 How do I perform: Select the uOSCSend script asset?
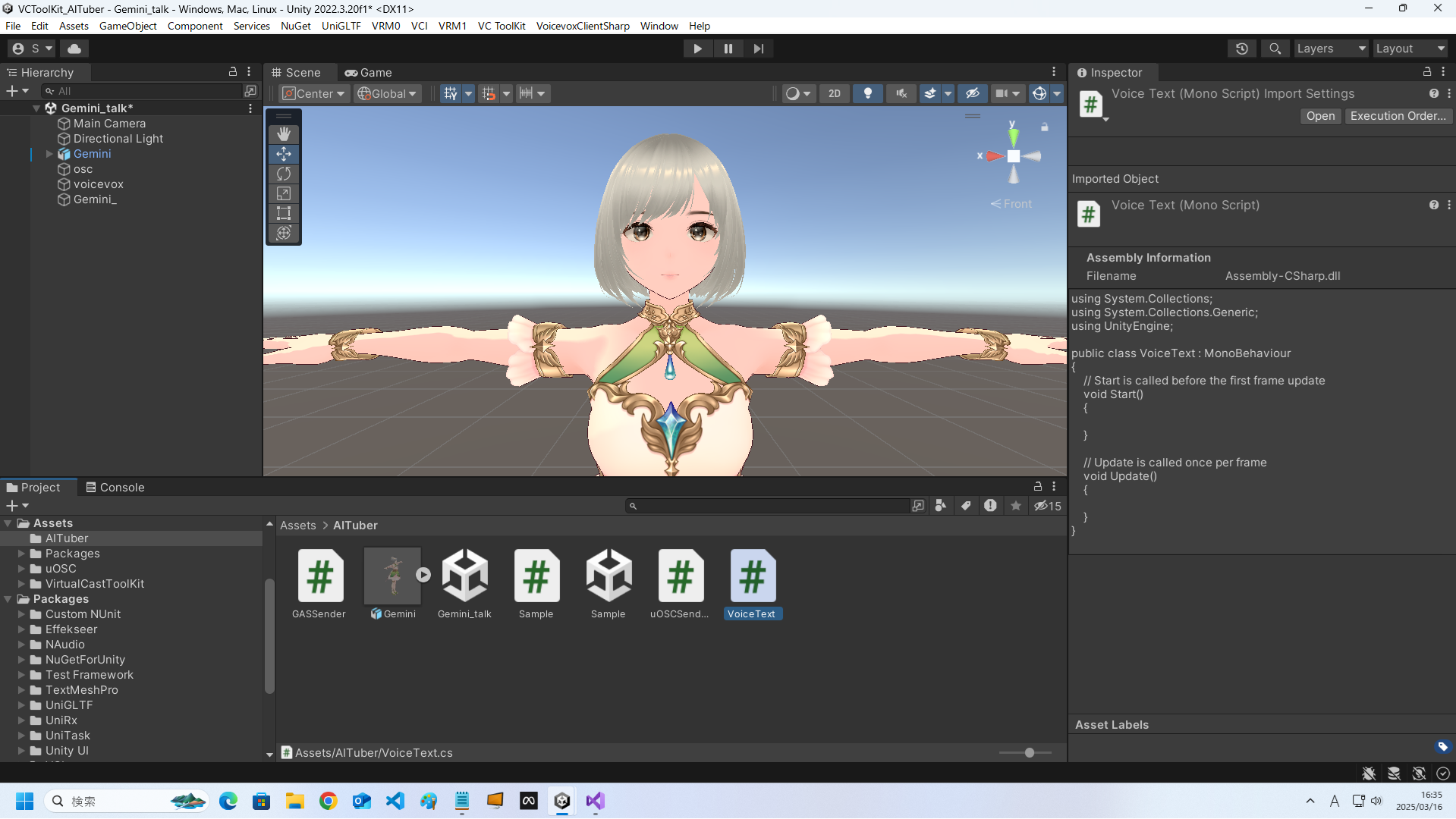pos(680,584)
